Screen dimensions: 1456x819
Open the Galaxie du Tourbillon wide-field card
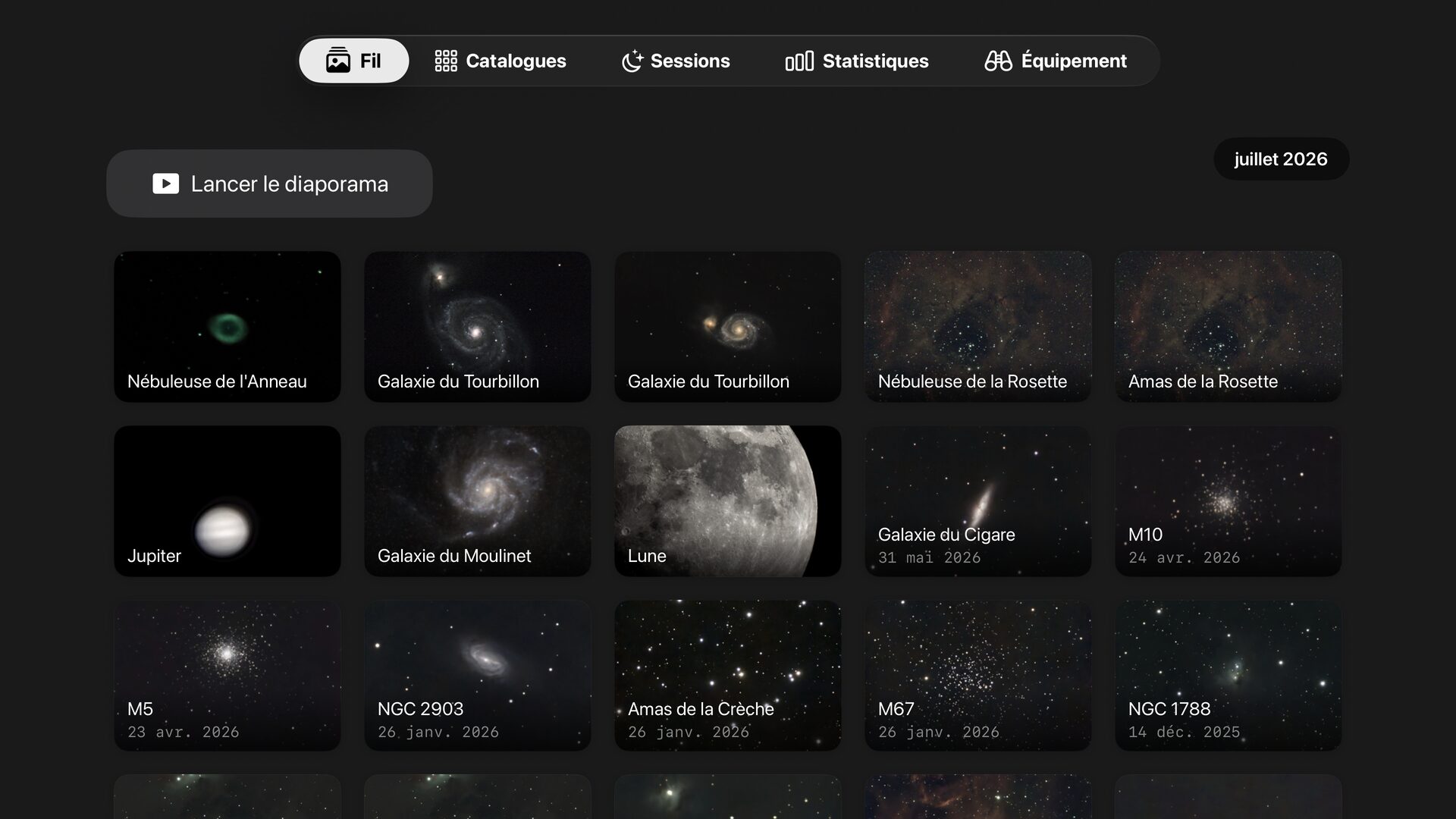point(728,327)
